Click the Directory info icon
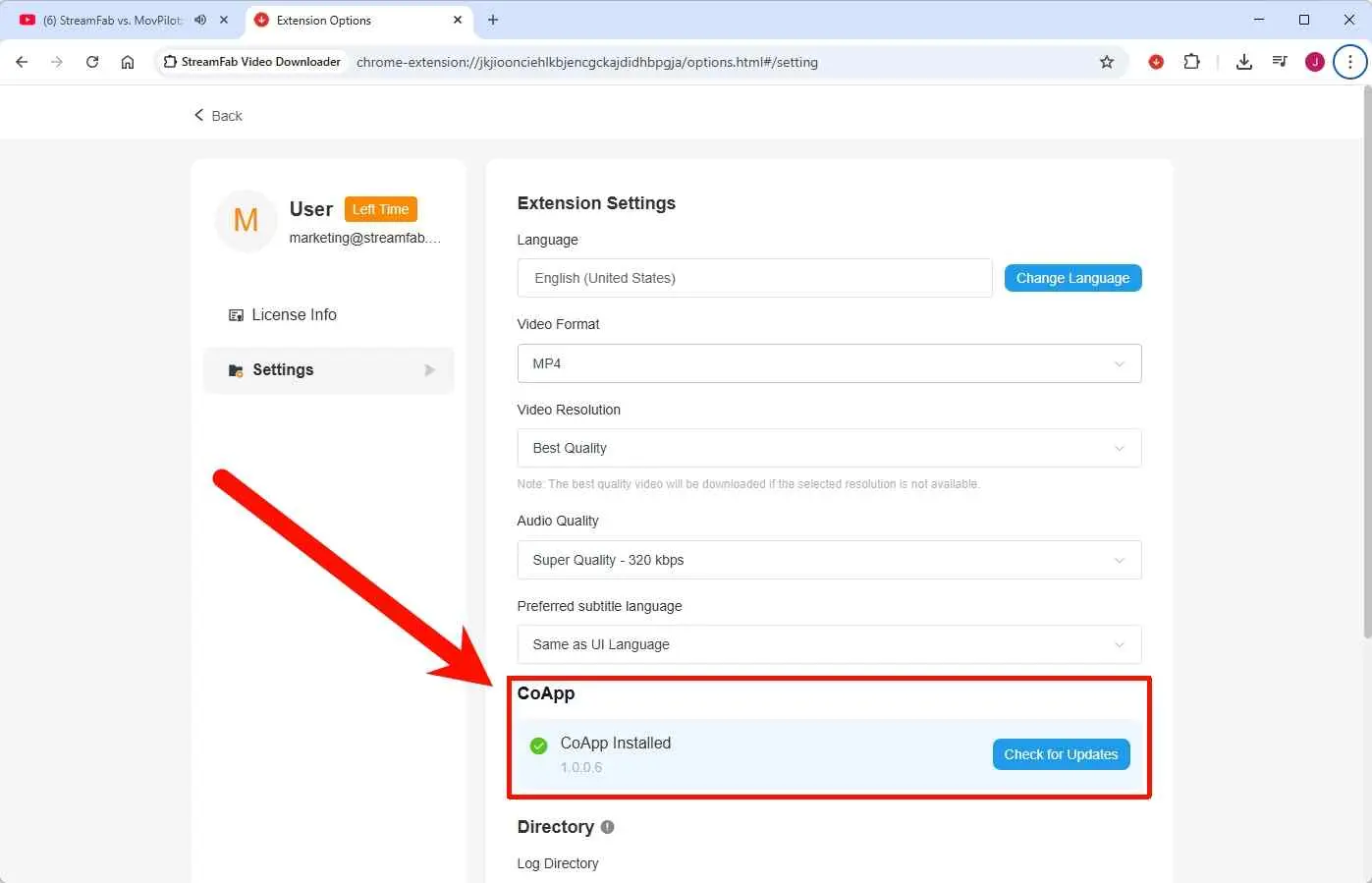 pyautogui.click(x=607, y=827)
